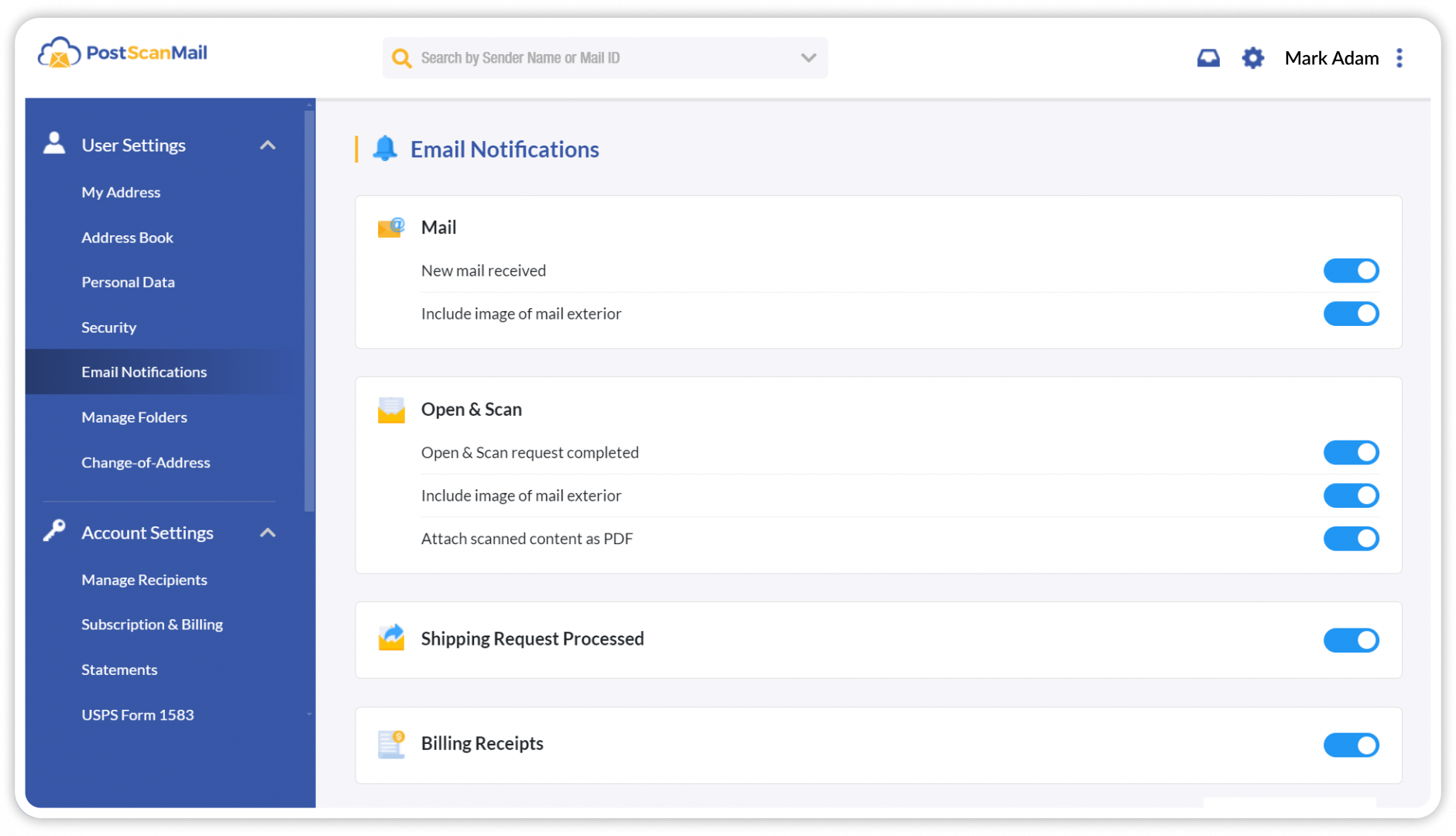This screenshot has height=836, width=1456.
Task: Click the PostScanMail logo
Action: pyautogui.click(x=122, y=52)
